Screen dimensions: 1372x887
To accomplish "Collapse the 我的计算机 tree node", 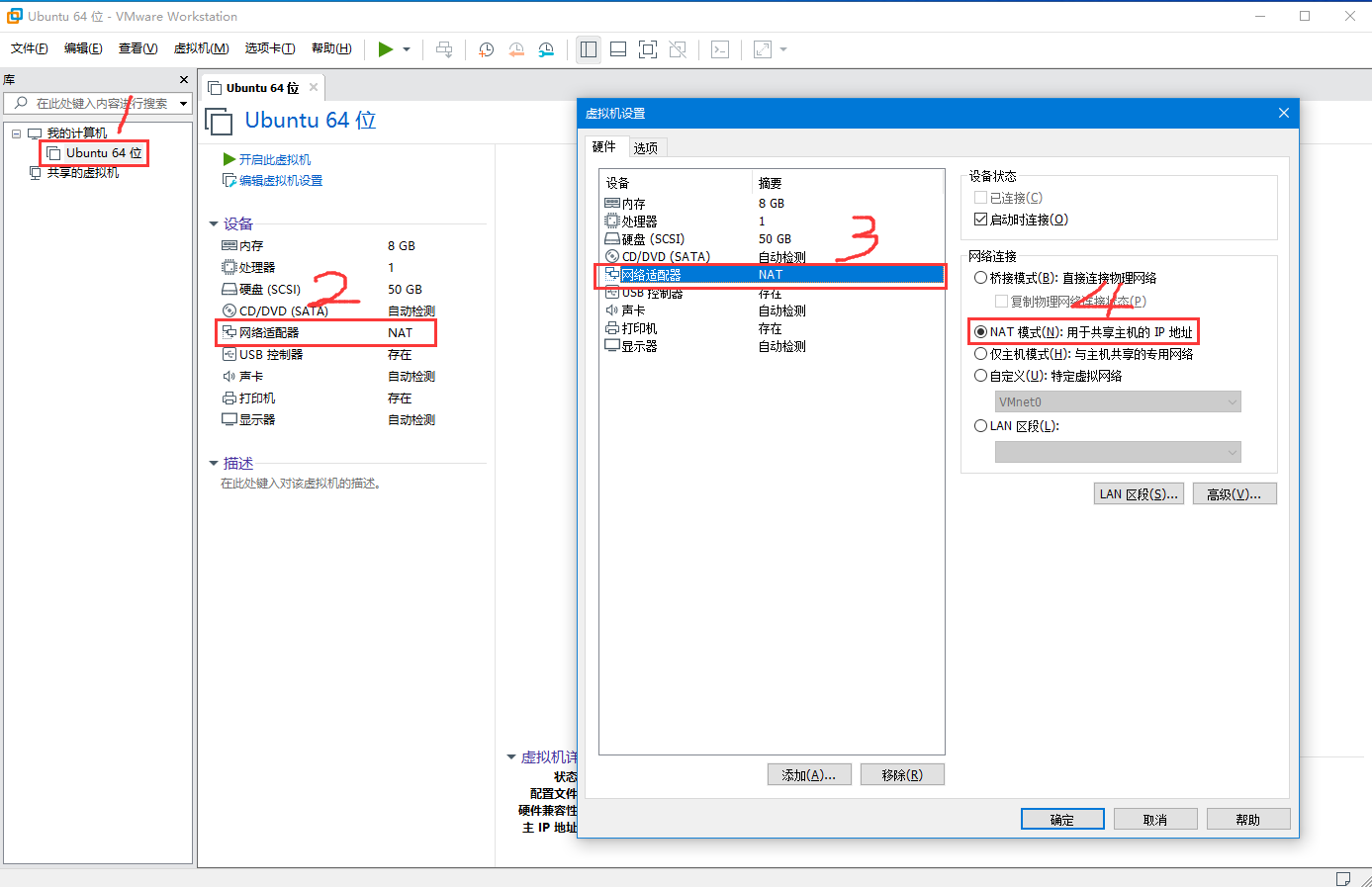I will tap(16, 133).
